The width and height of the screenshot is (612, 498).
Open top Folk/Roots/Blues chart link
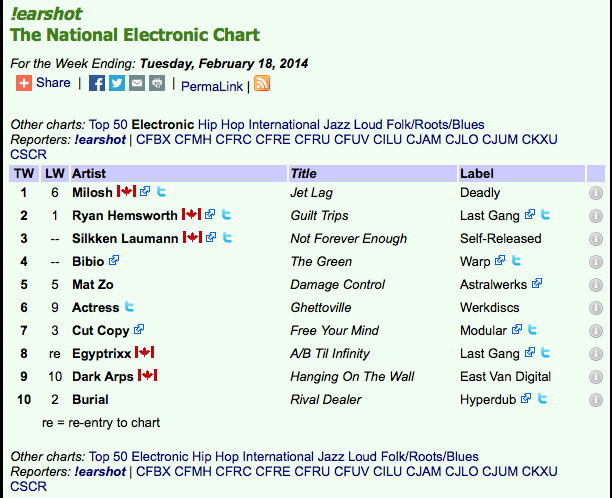(x=435, y=124)
